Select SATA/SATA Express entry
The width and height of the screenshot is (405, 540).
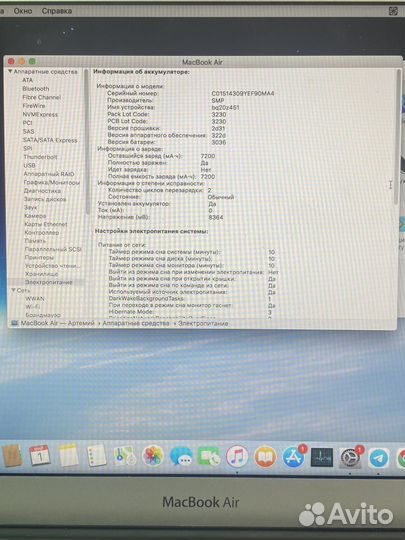[50, 140]
